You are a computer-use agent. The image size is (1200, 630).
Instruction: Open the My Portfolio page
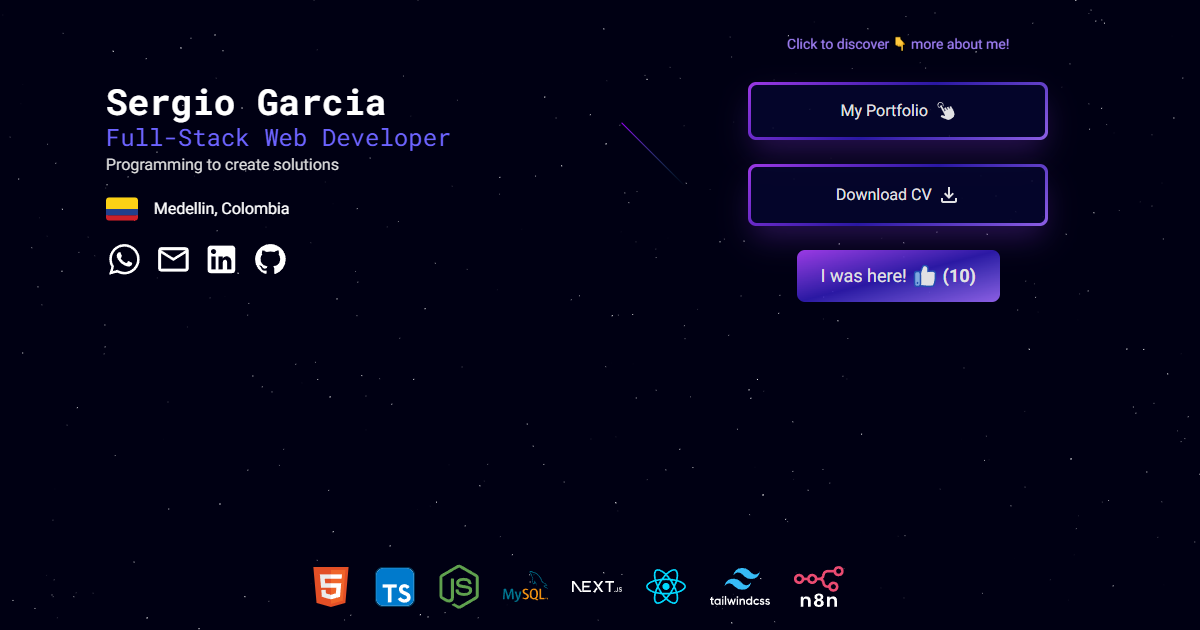pyautogui.click(x=897, y=111)
